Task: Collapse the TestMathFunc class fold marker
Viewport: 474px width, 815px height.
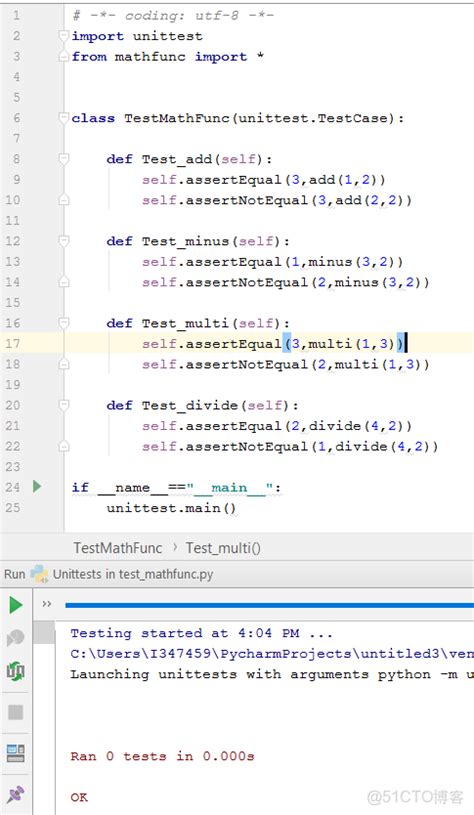Action: point(63,117)
